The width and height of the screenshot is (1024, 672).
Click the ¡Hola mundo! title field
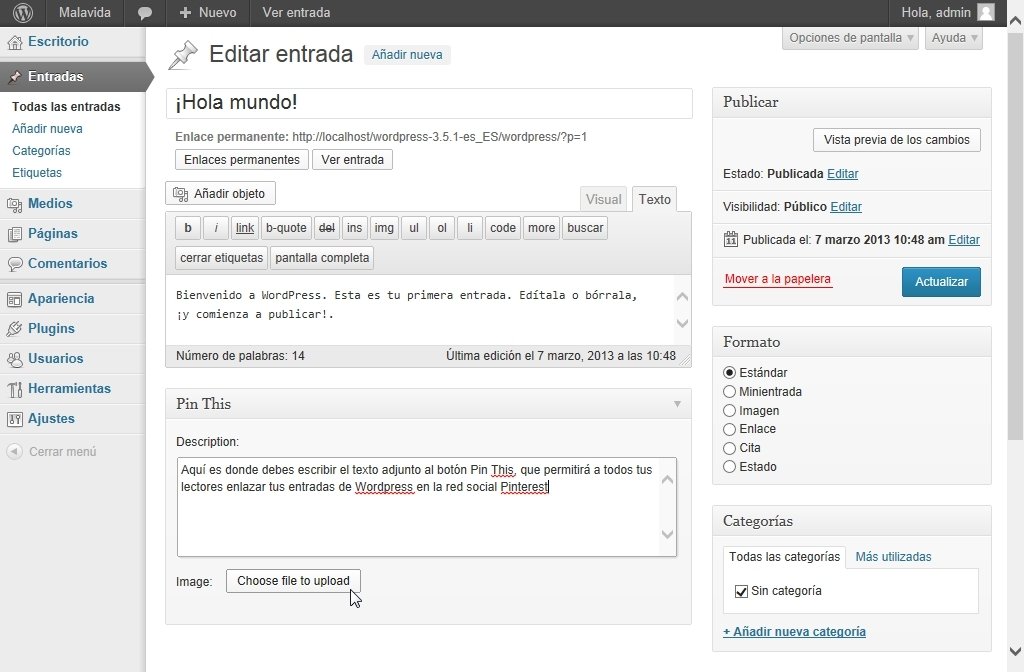429,103
